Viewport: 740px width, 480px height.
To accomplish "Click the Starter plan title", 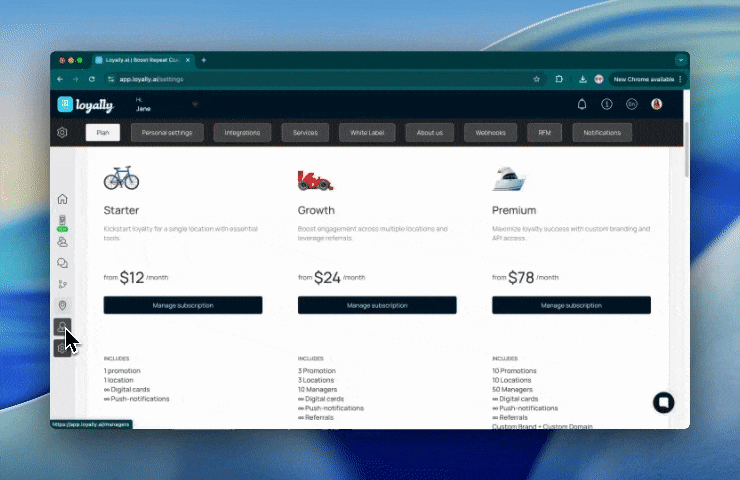I will (x=121, y=210).
